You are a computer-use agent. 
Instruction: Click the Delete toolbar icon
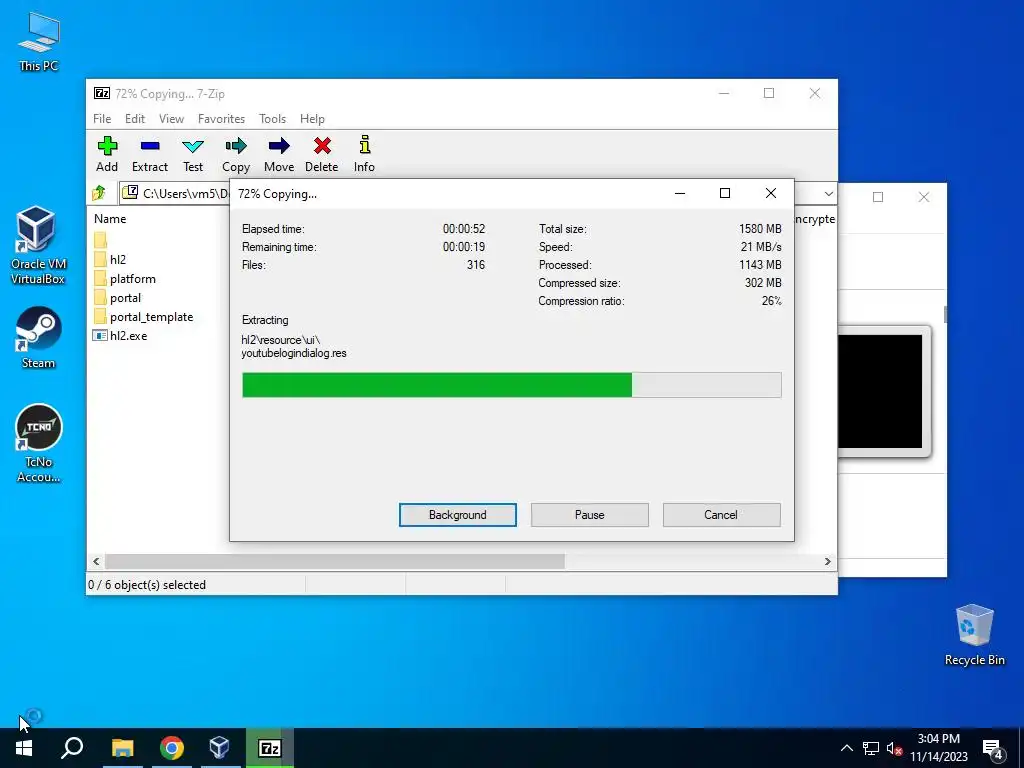tap(322, 154)
